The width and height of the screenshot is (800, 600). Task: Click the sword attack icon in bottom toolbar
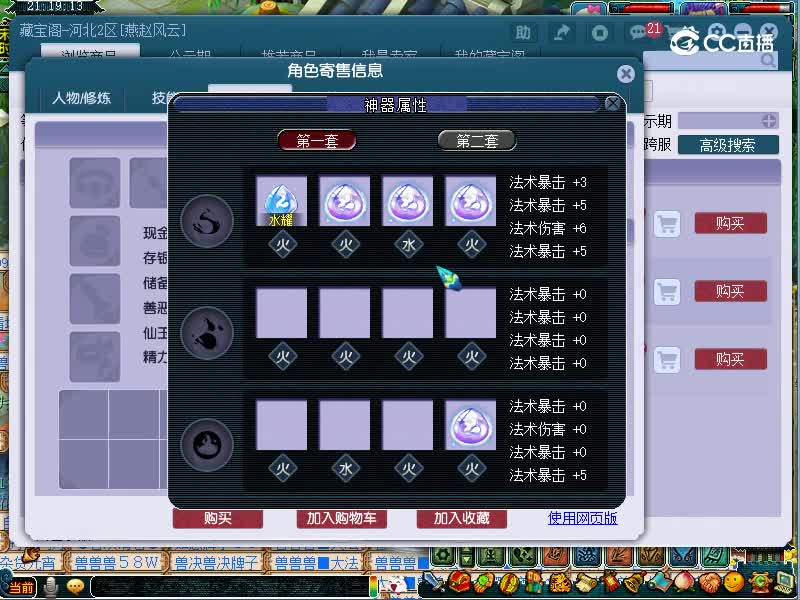coord(434,582)
